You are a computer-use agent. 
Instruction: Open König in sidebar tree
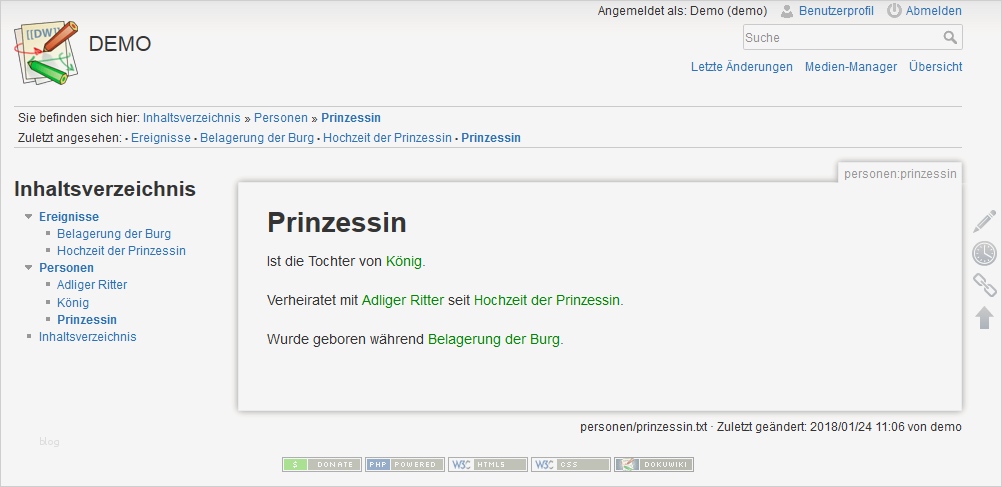point(73,302)
